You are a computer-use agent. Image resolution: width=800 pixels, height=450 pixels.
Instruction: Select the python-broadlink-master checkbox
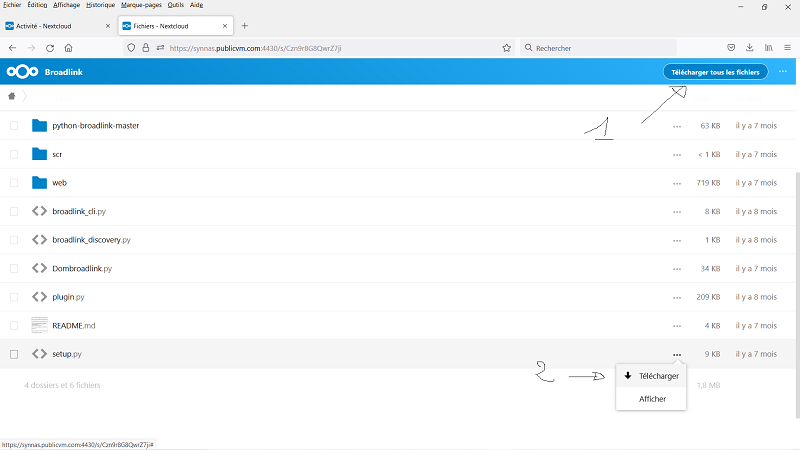[x=14, y=126]
